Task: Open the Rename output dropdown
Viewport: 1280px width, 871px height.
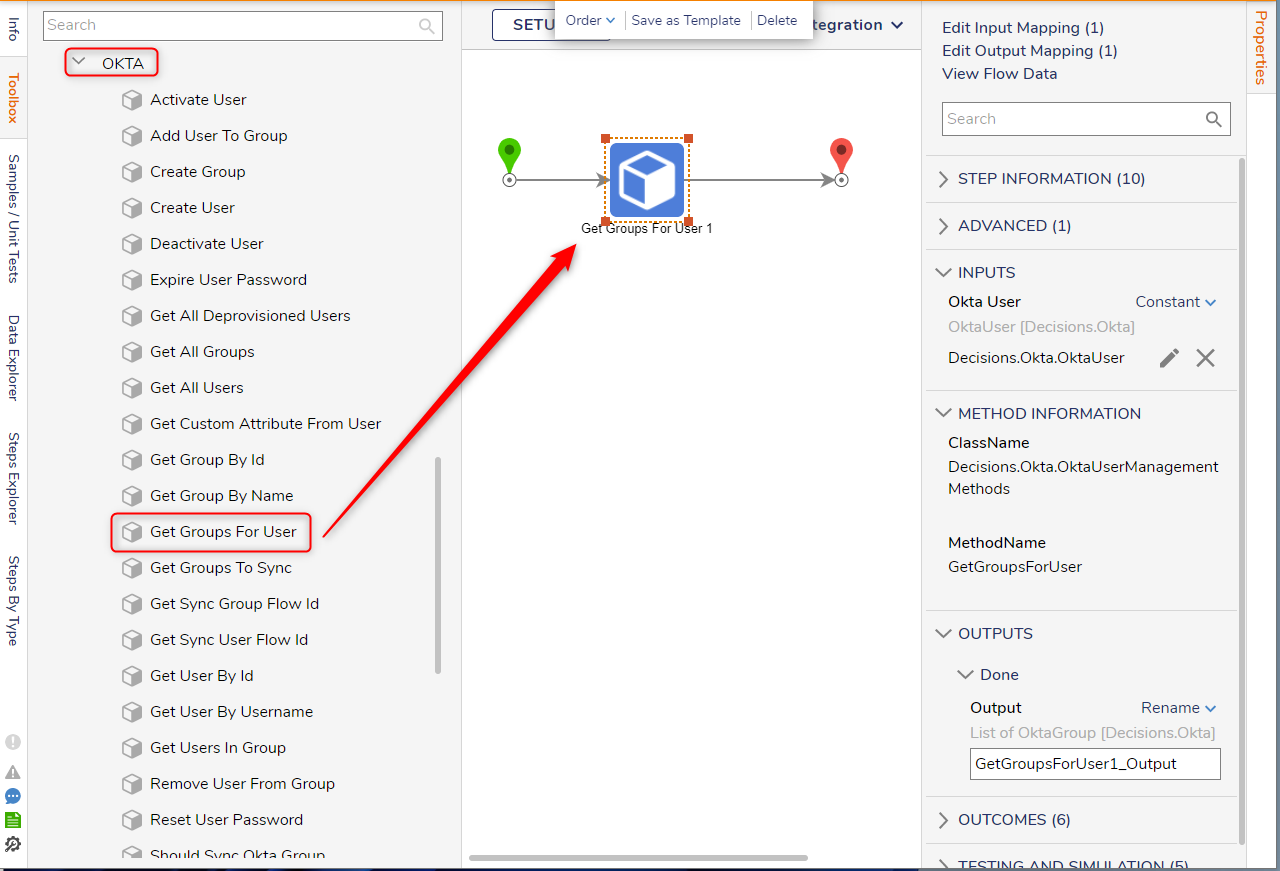Action: click(x=1179, y=708)
